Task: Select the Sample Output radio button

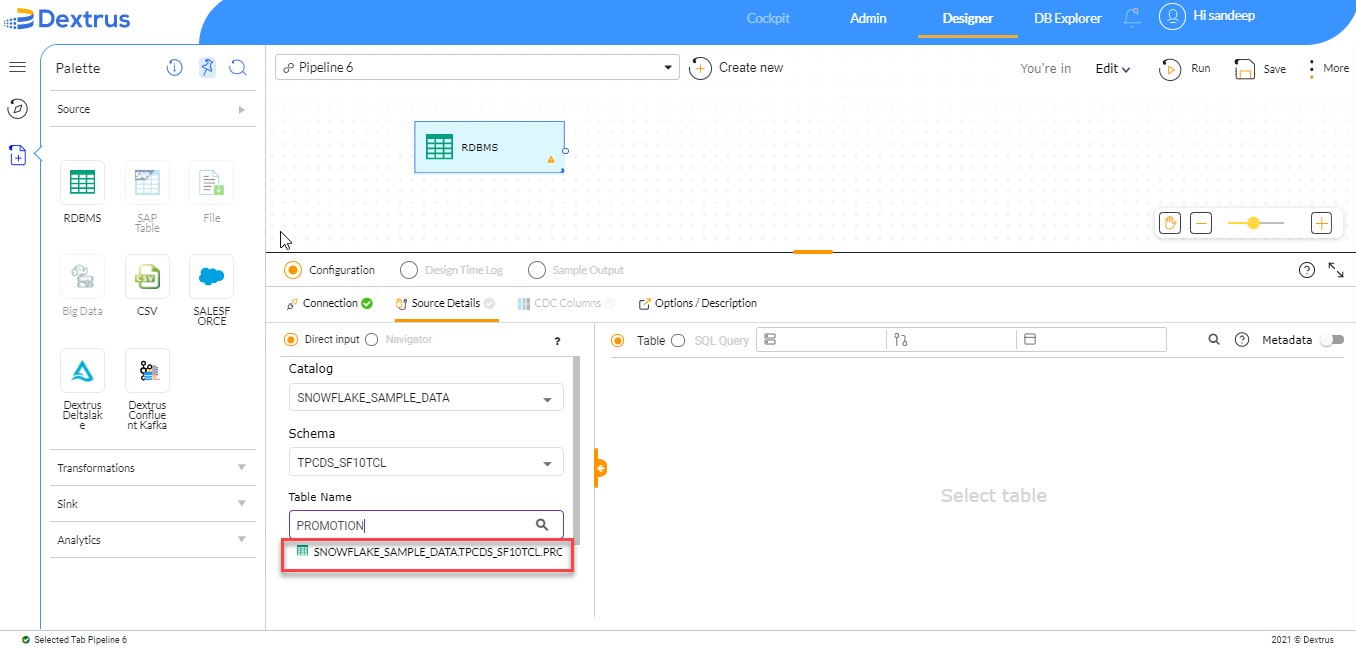Action: pos(537,270)
